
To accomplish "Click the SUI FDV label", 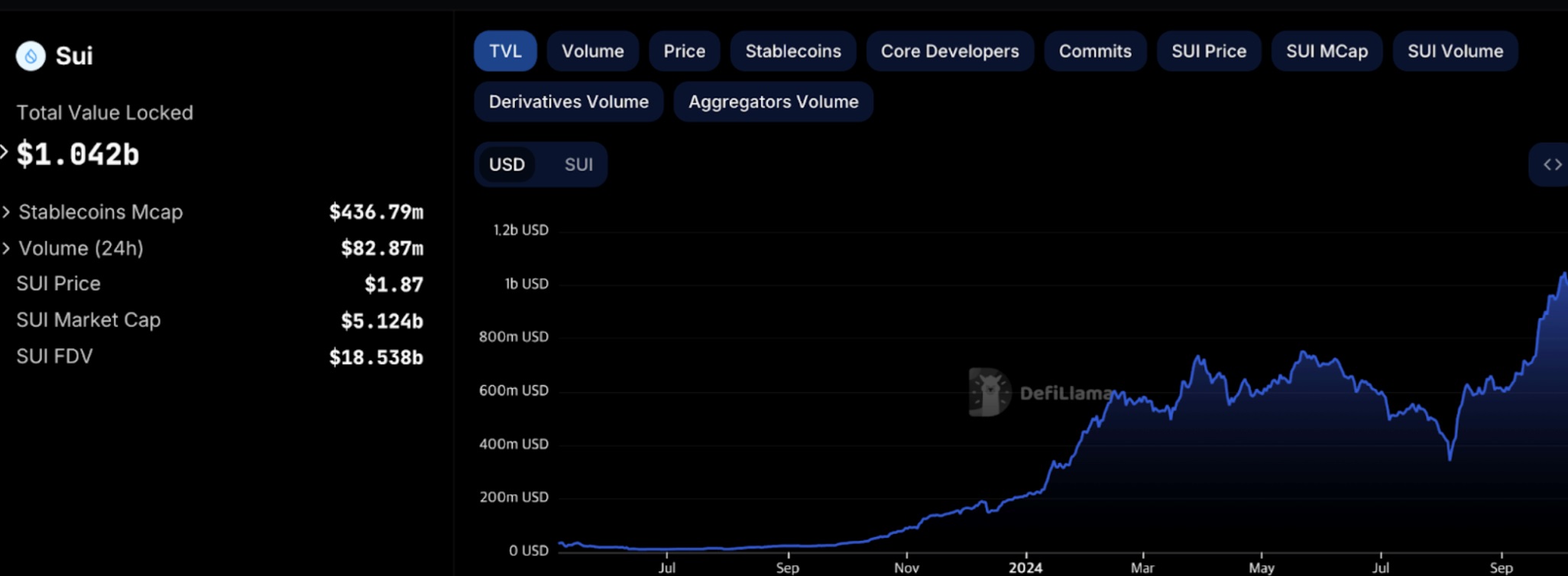I will click(54, 357).
